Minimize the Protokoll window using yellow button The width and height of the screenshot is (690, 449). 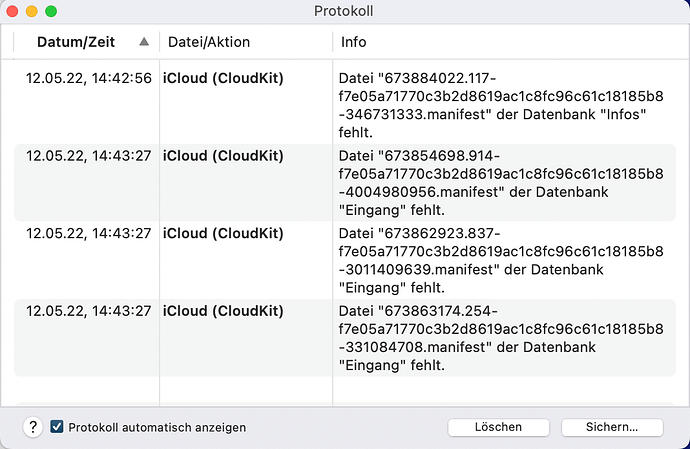click(x=32, y=11)
